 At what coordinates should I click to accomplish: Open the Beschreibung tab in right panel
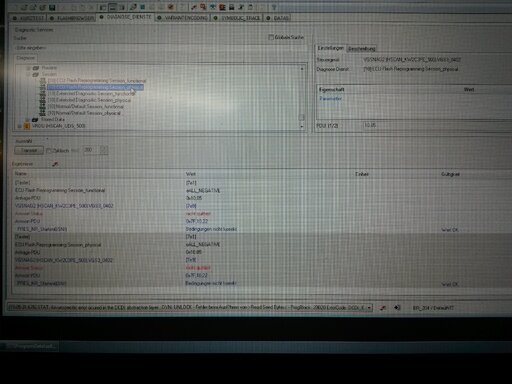(x=362, y=49)
